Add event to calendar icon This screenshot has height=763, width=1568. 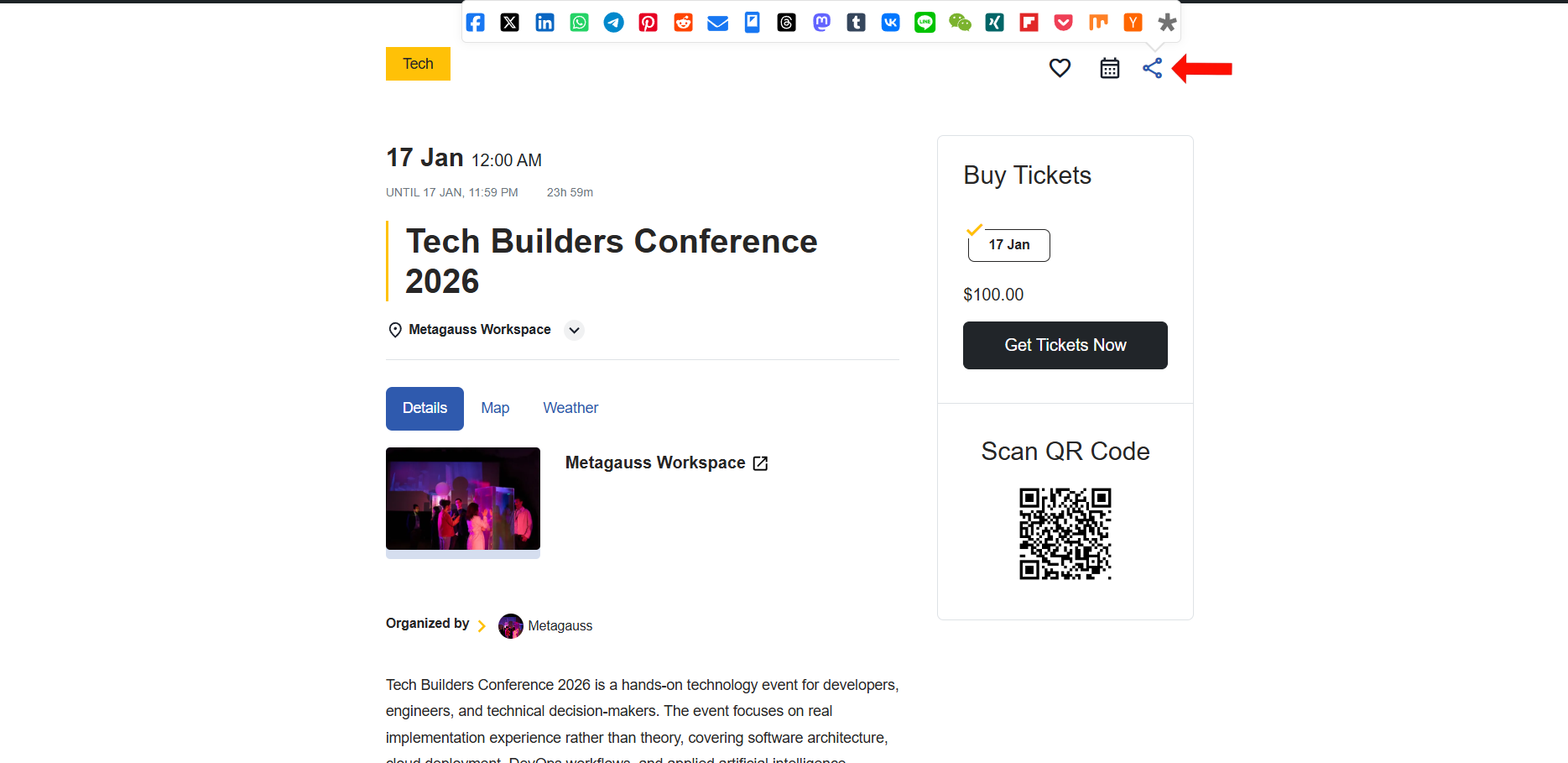(1109, 68)
